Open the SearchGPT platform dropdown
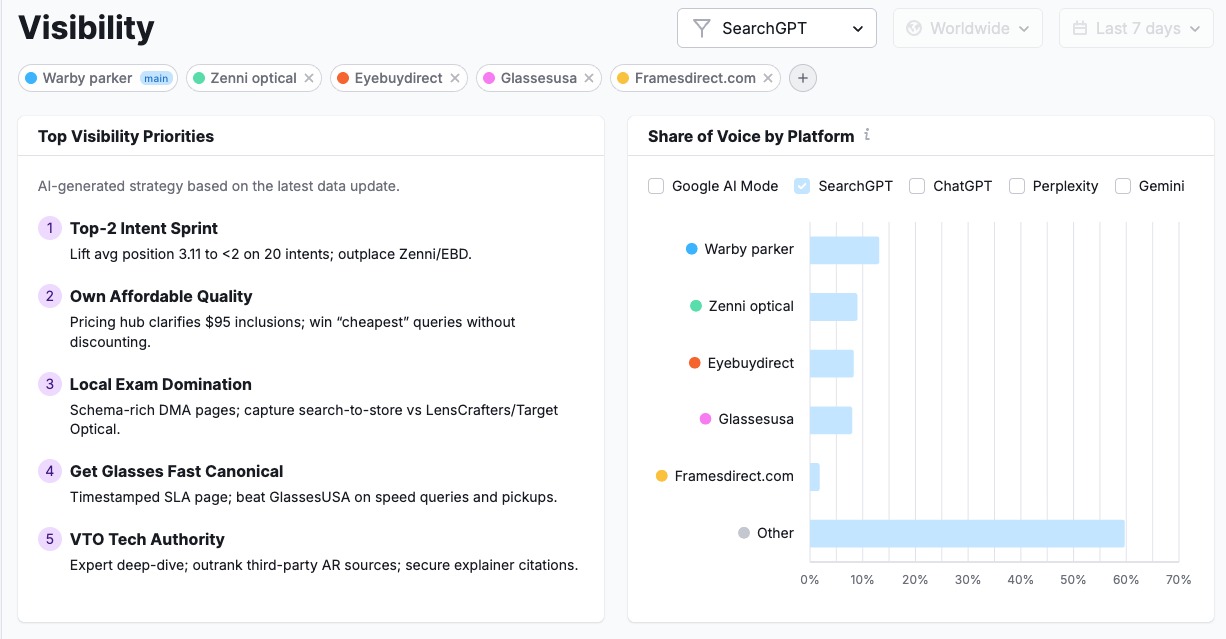 777,28
